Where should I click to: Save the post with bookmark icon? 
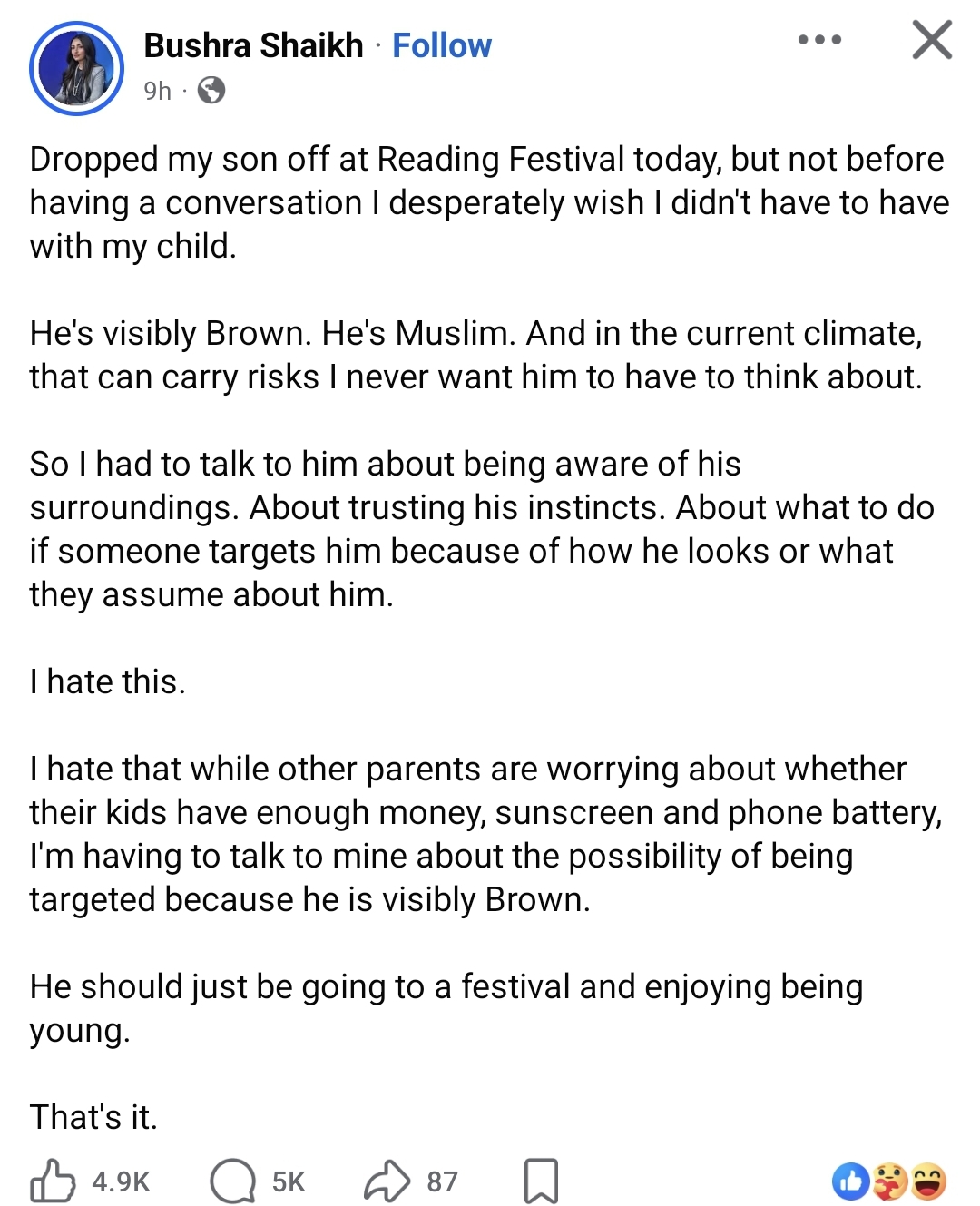(x=541, y=1181)
